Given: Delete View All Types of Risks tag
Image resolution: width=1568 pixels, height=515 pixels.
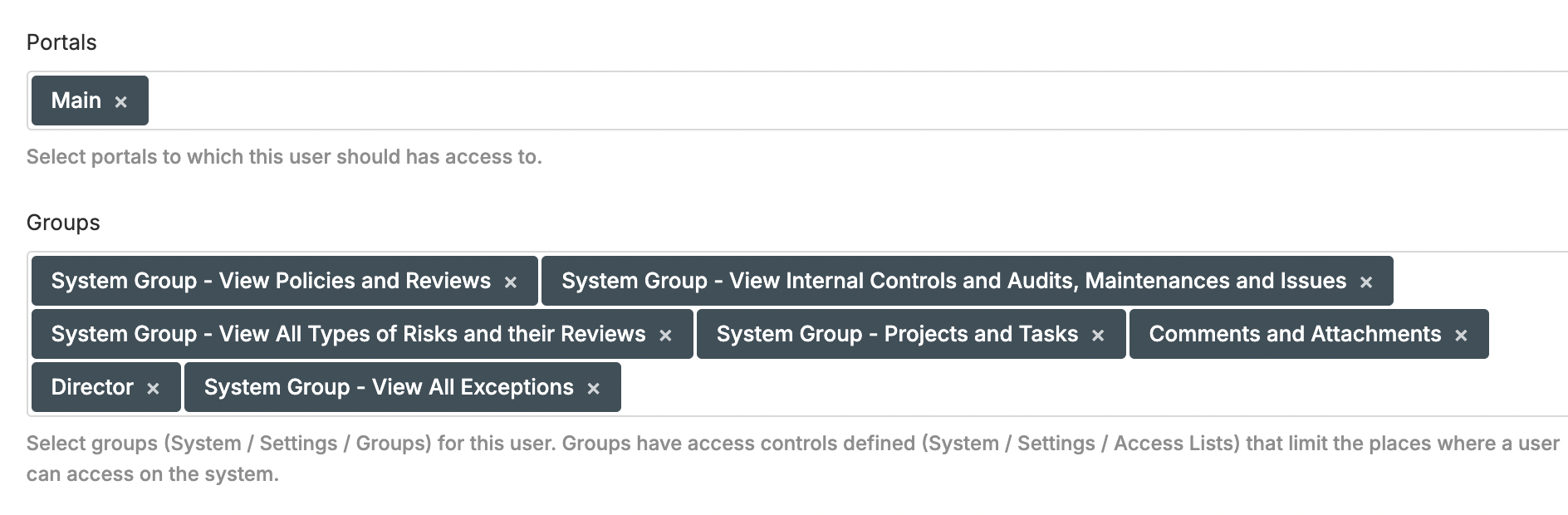Looking at the screenshot, I should (665, 336).
